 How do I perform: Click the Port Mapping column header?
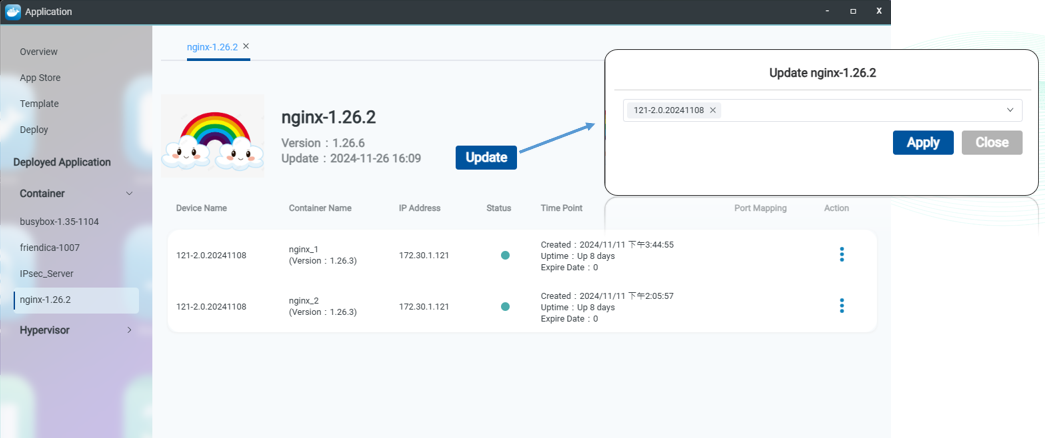point(760,208)
